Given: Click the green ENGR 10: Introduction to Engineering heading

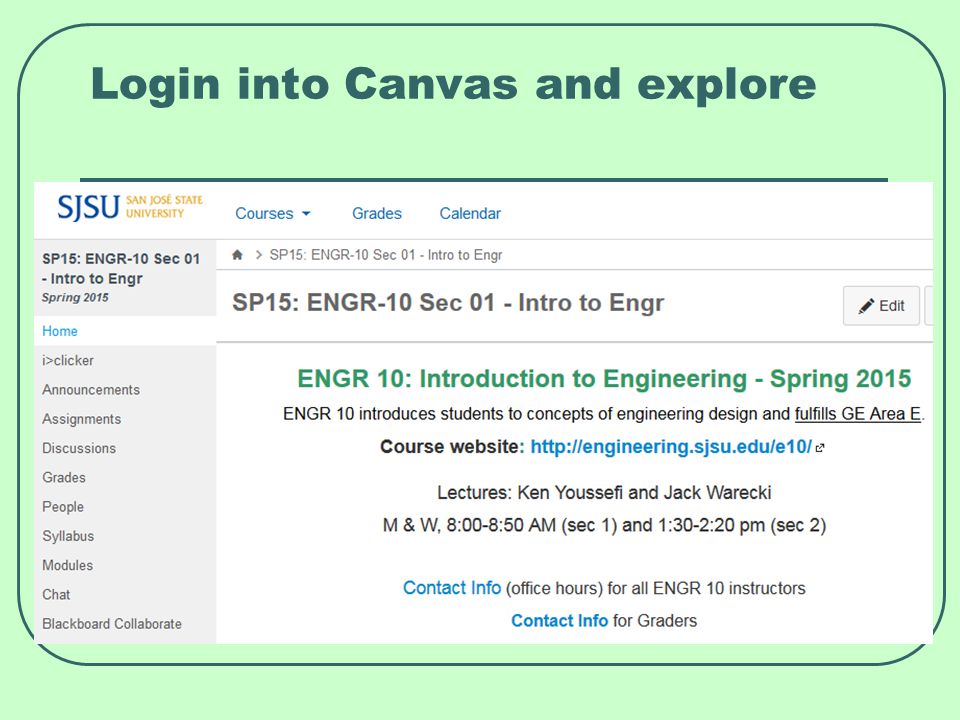Looking at the screenshot, I should click(x=604, y=379).
